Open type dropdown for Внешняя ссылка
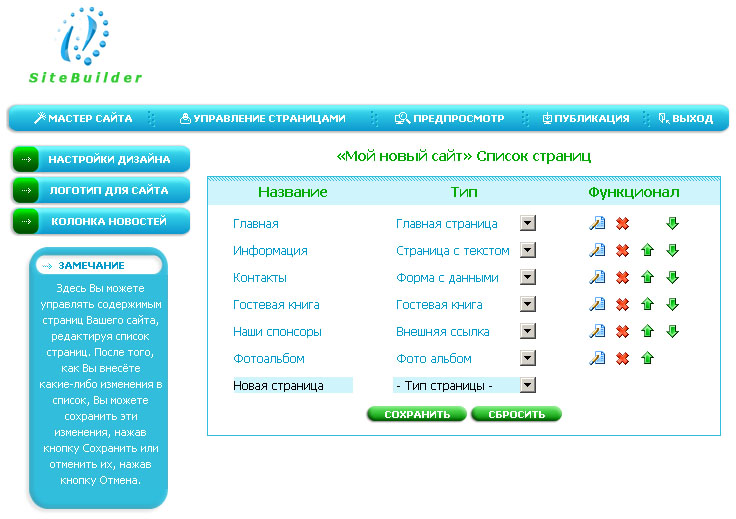This screenshot has width=736, height=519. (x=528, y=331)
